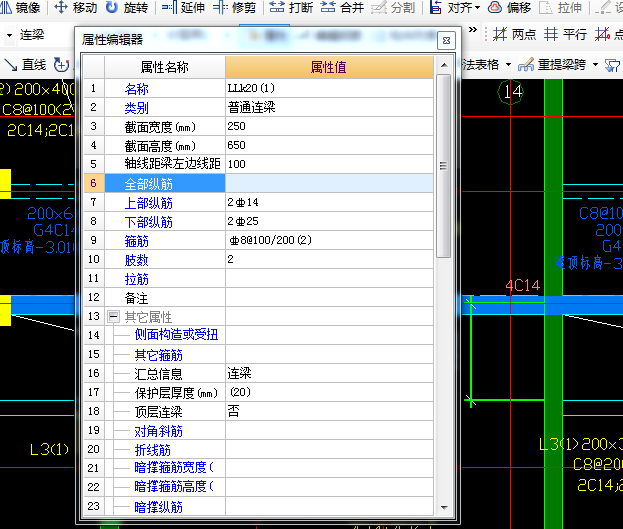Edit the 顶层连梁 value 否
The image size is (623, 529).
click(x=329, y=411)
